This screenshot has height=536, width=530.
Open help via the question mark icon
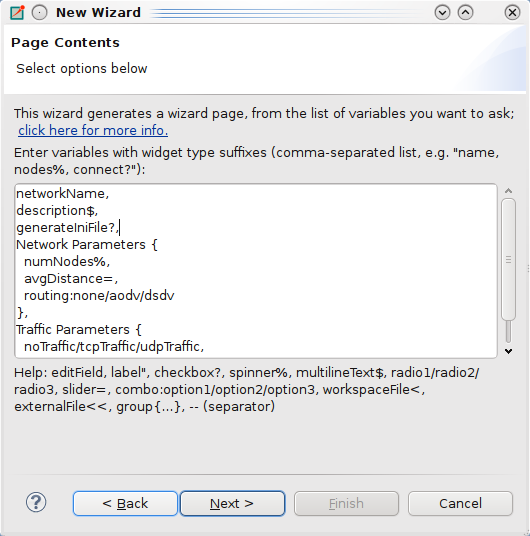click(36, 502)
